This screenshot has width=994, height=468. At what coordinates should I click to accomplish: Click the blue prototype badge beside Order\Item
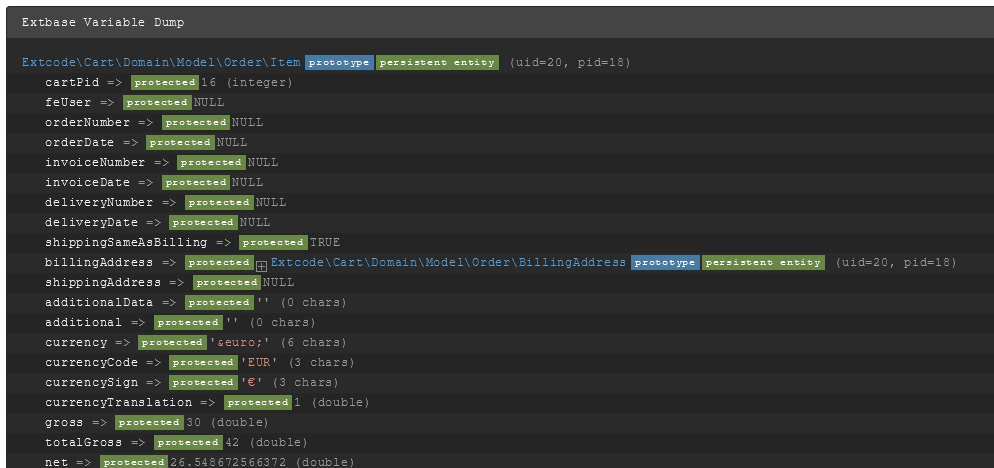tap(339, 62)
